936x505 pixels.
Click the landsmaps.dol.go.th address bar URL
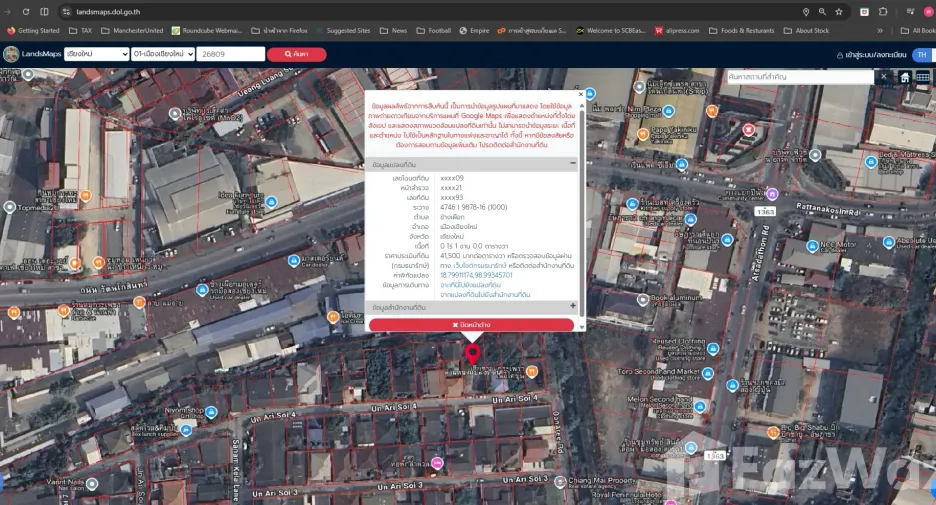coord(108,11)
